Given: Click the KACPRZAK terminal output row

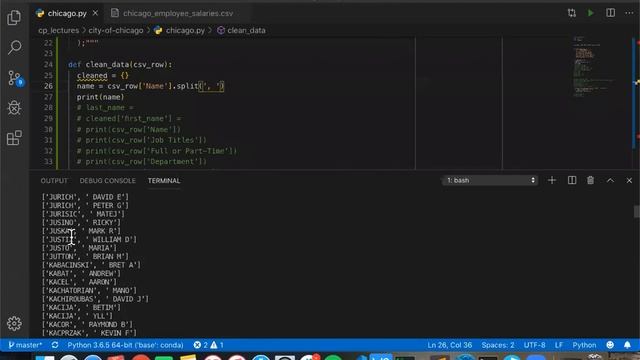Looking at the screenshot, I should pos(89,333).
